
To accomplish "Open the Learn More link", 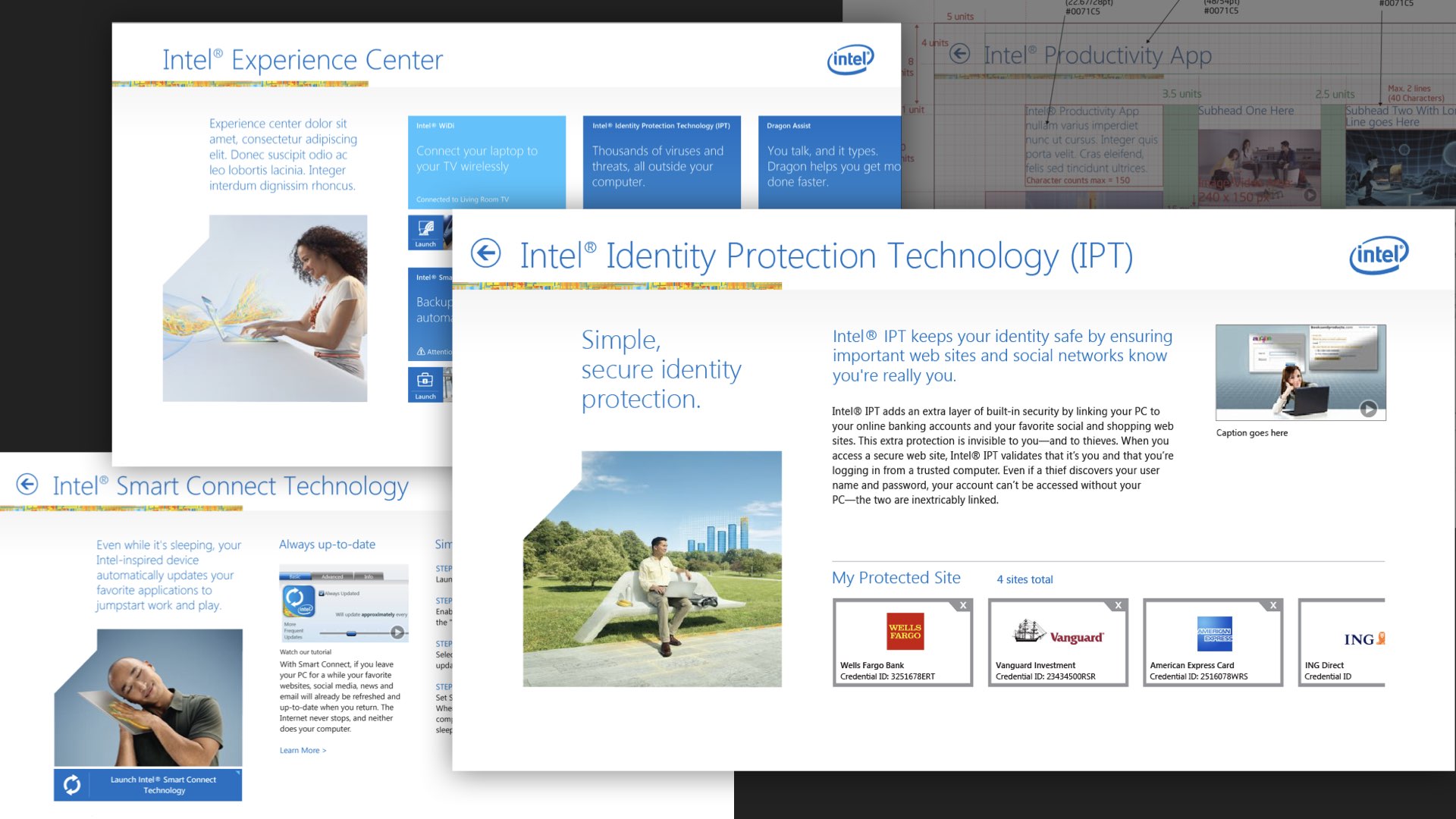I will (x=303, y=750).
